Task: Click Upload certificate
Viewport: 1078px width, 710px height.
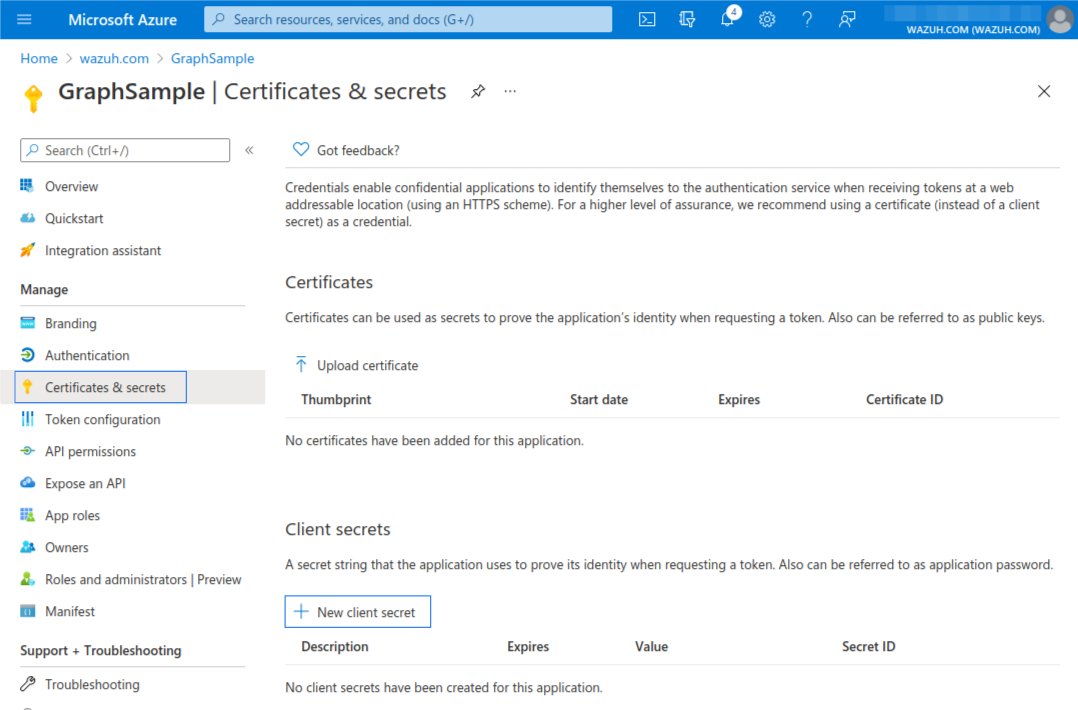Action: (357, 365)
